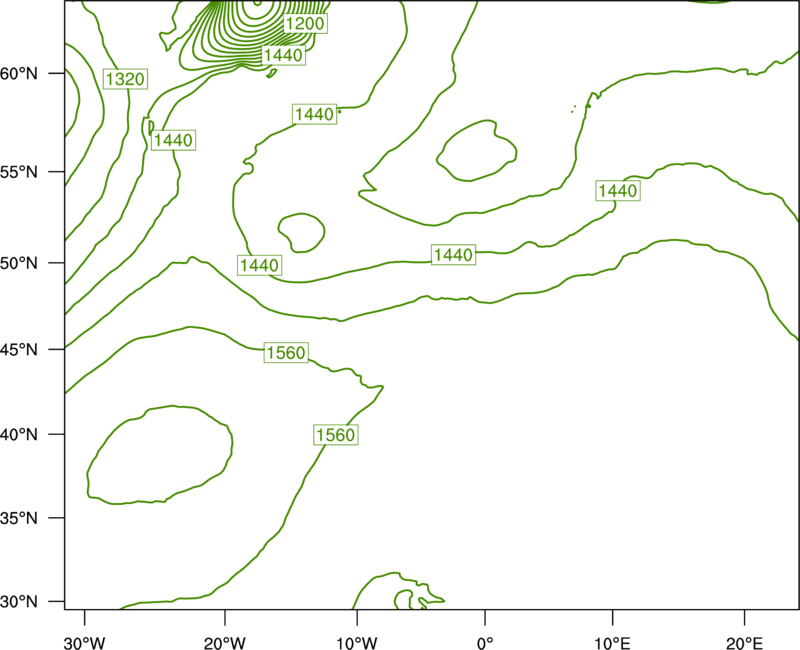Click the 35°N latitude axis label
The height and width of the screenshot is (650, 800).
pos(19,518)
